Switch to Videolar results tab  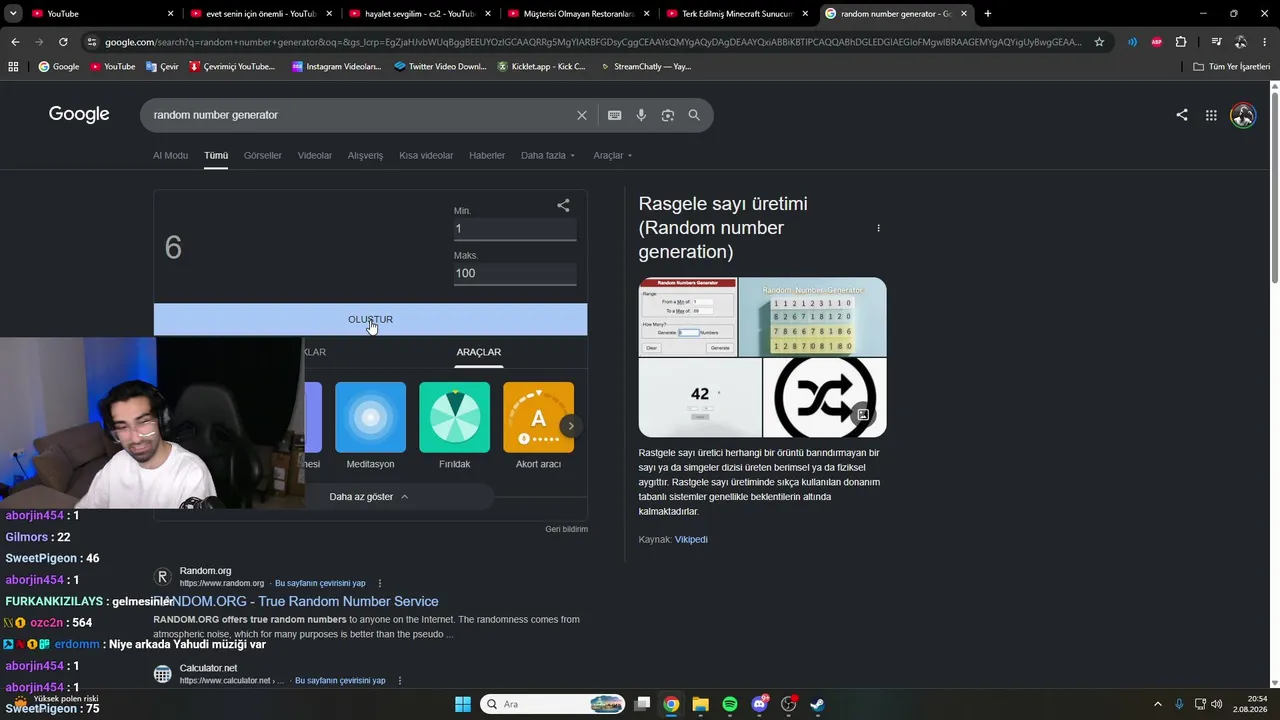click(315, 156)
